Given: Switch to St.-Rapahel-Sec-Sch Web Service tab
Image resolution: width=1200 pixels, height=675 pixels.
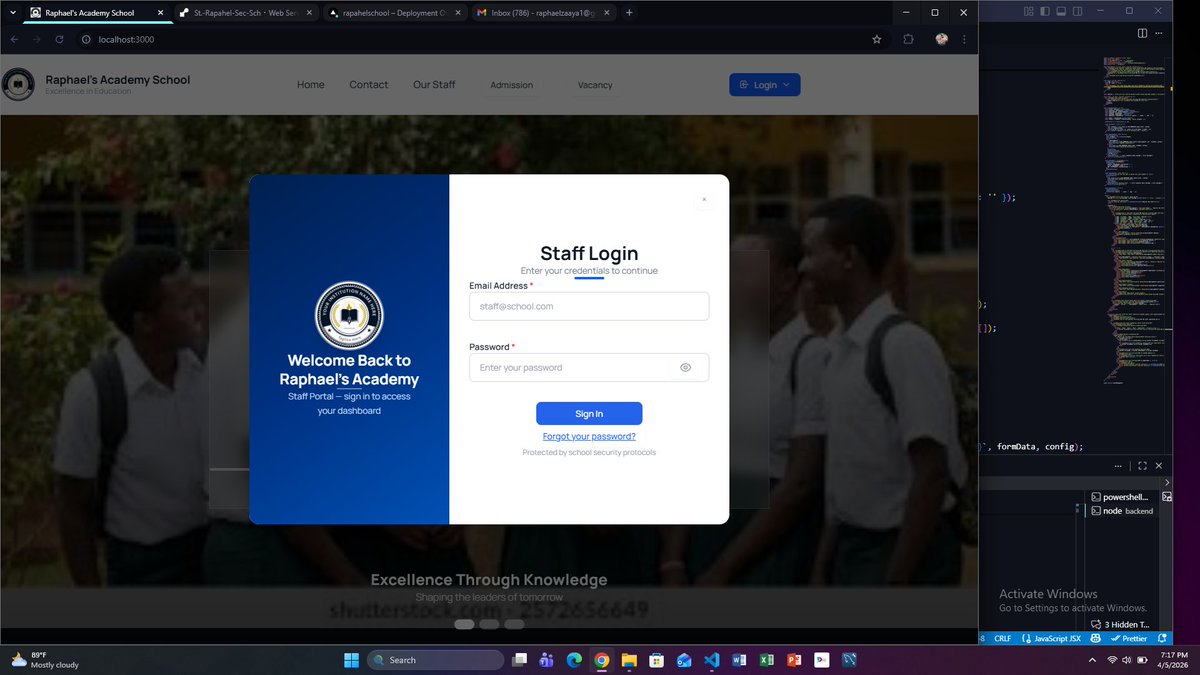Looking at the screenshot, I should point(247,13).
